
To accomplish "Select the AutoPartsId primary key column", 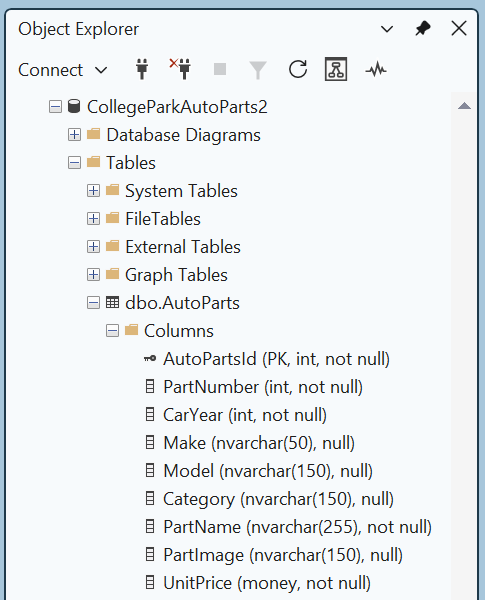I will [x=276, y=359].
